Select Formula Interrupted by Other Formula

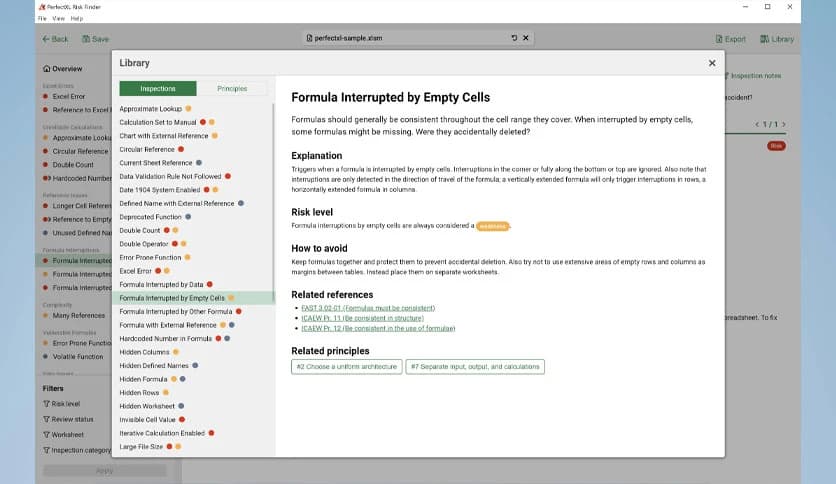tap(180, 311)
